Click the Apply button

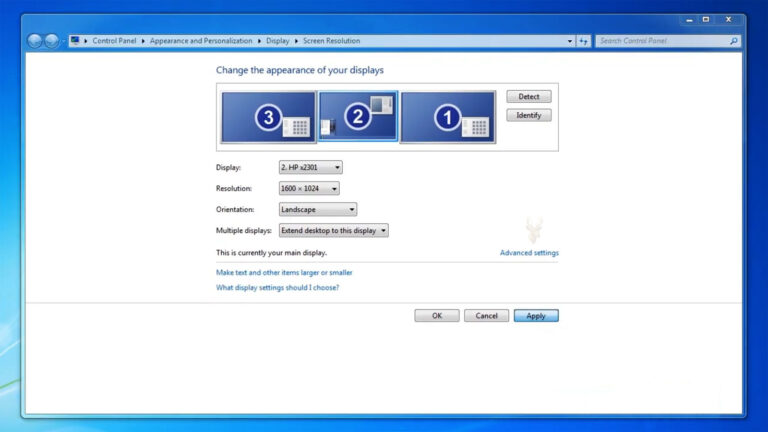[536, 316]
